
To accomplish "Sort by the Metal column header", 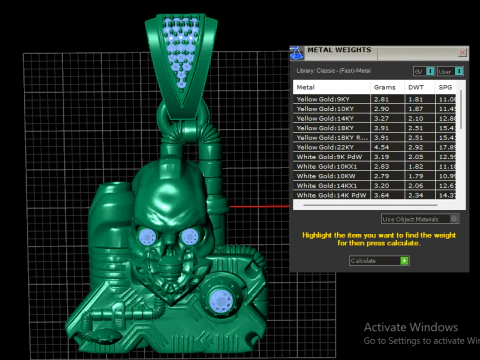I will (x=332, y=87).
